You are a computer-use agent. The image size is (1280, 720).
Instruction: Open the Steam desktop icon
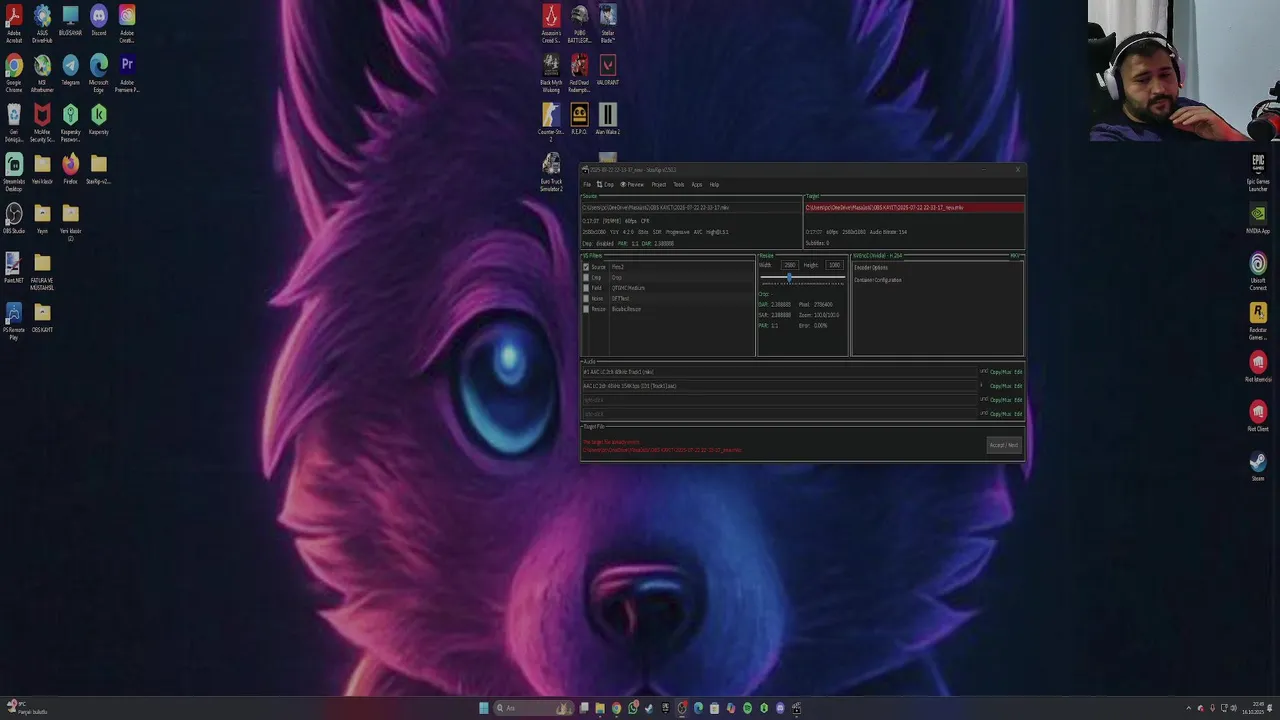tap(1258, 466)
